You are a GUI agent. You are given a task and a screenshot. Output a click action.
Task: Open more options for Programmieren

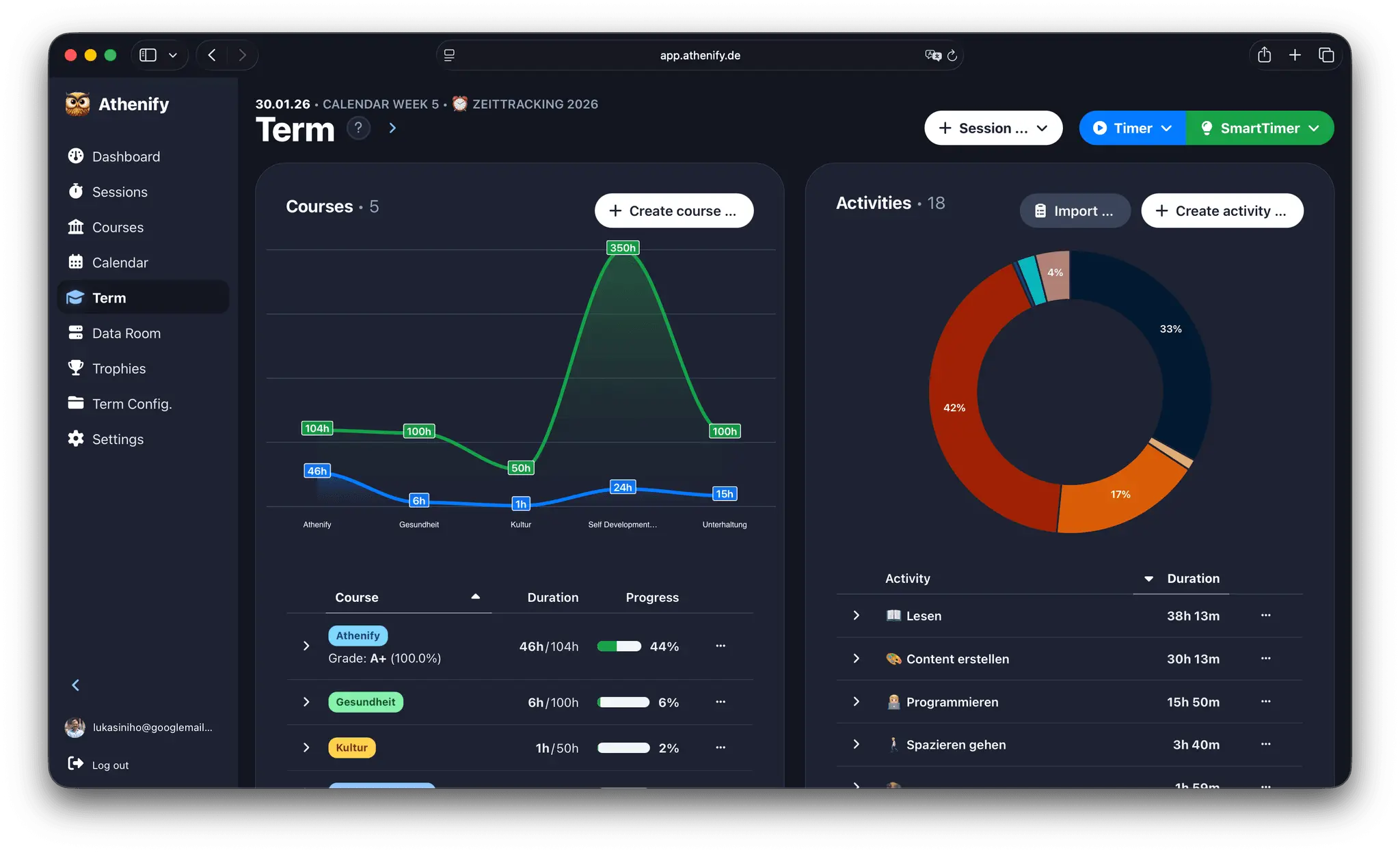tap(1266, 701)
